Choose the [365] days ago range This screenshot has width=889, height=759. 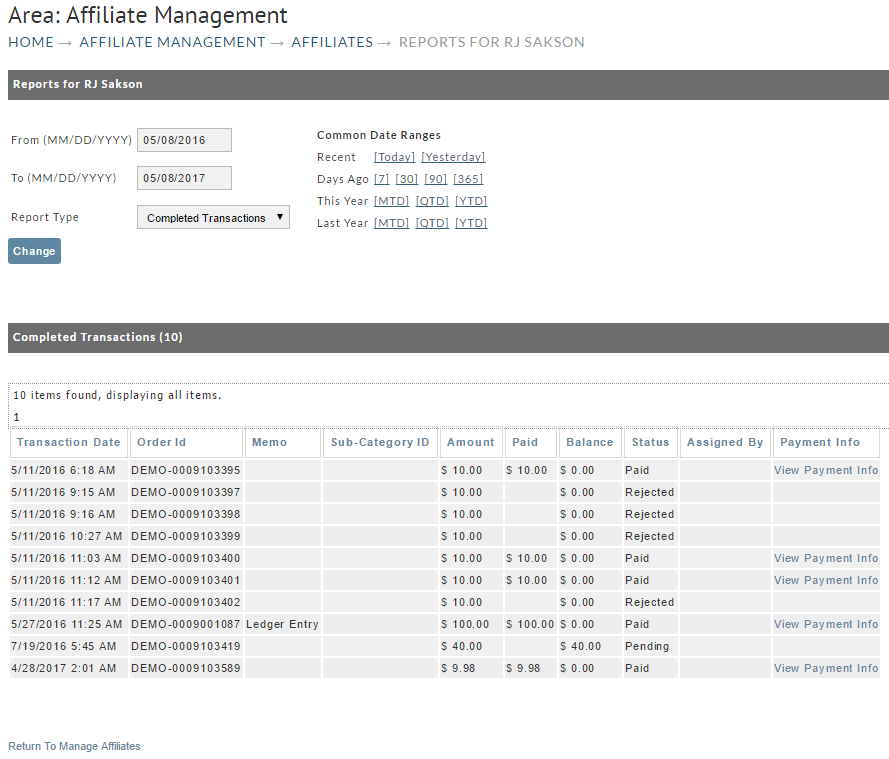[x=468, y=179]
